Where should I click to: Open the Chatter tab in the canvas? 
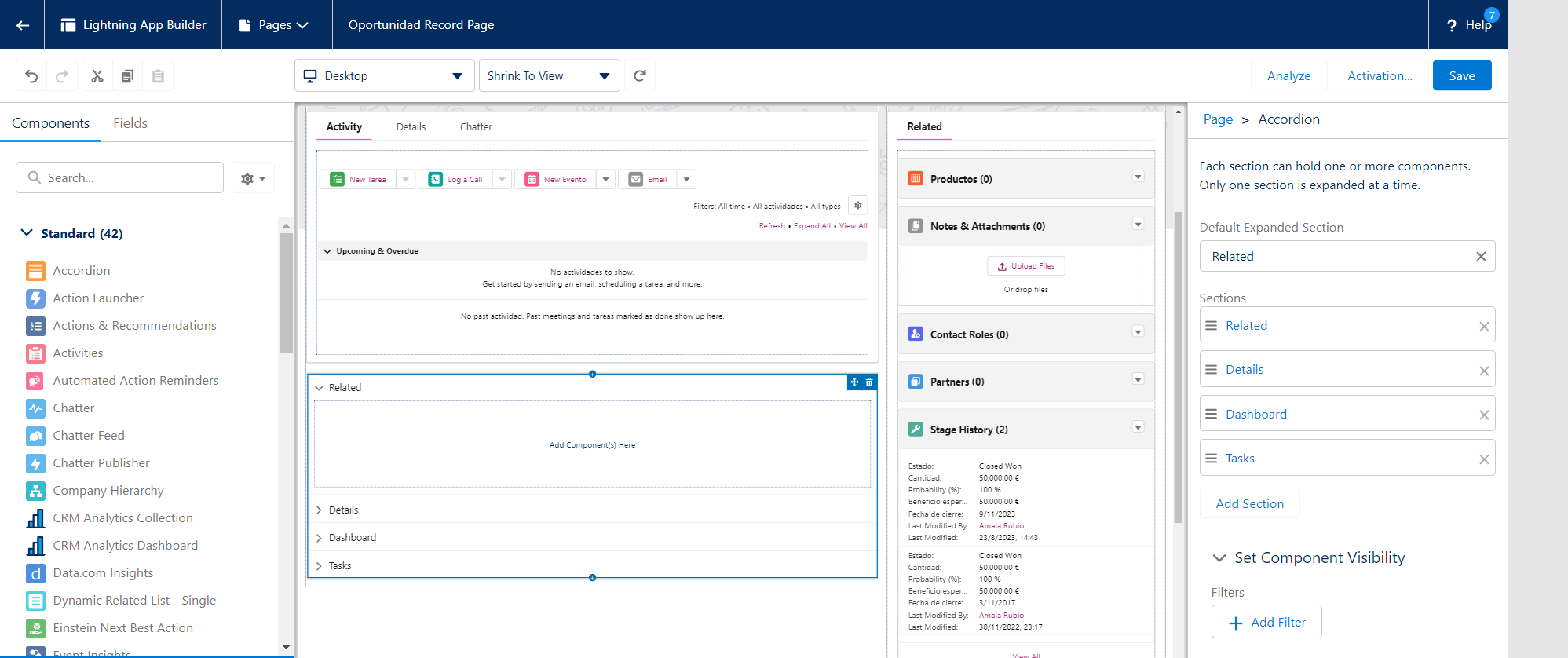pos(476,127)
